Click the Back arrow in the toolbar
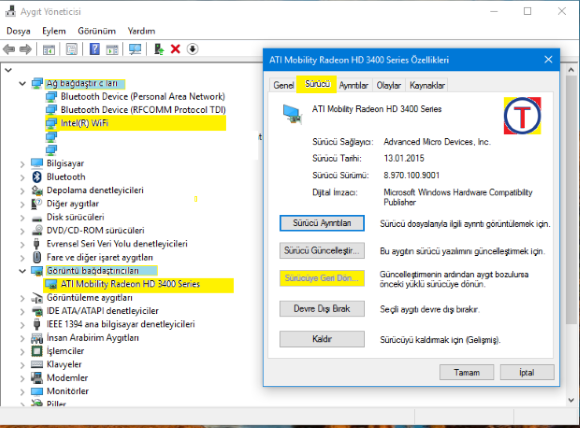 tap(9, 49)
